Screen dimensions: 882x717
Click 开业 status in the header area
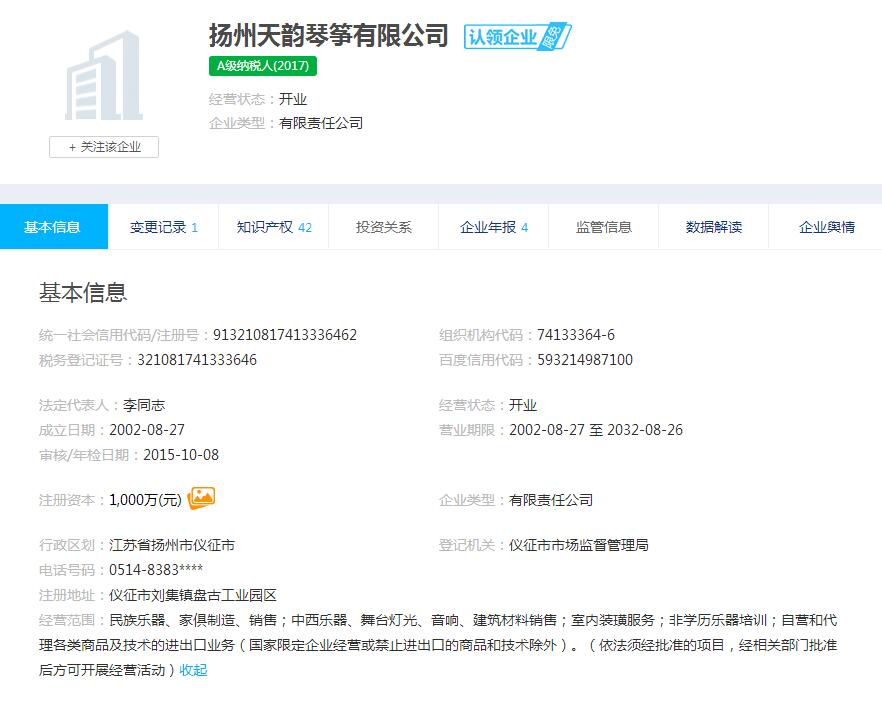293,100
